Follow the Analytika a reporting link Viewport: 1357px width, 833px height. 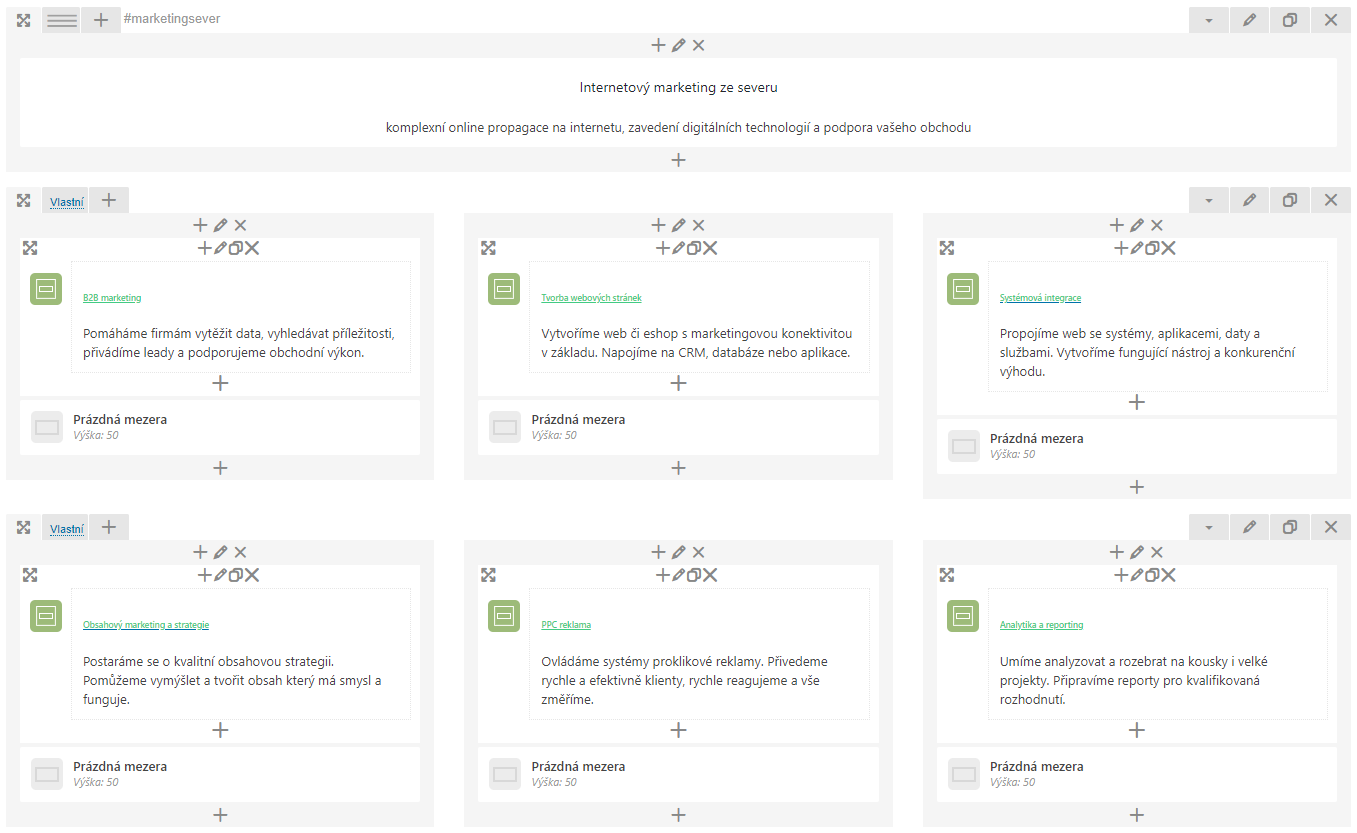(1041, 625)
